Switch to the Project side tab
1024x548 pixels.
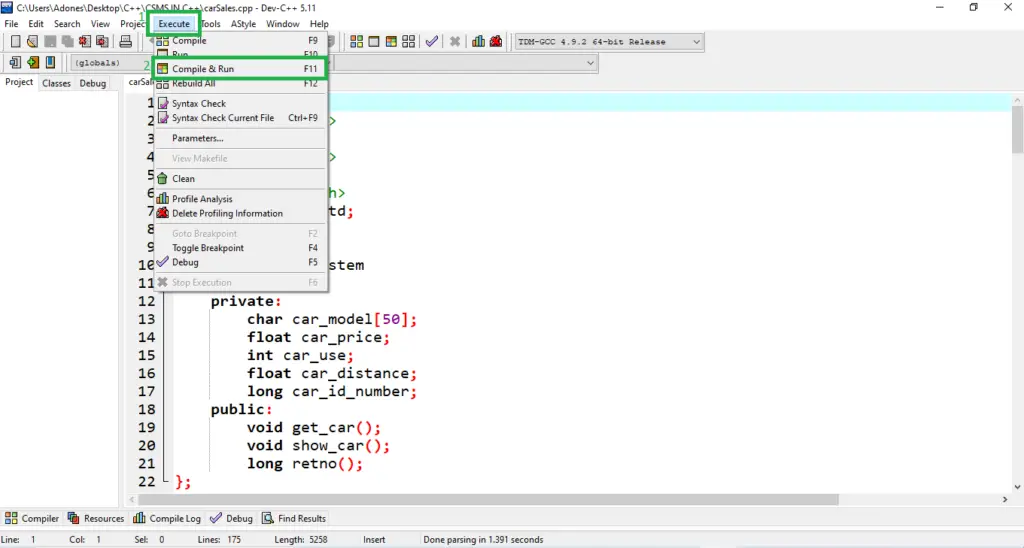coord(19,82)
